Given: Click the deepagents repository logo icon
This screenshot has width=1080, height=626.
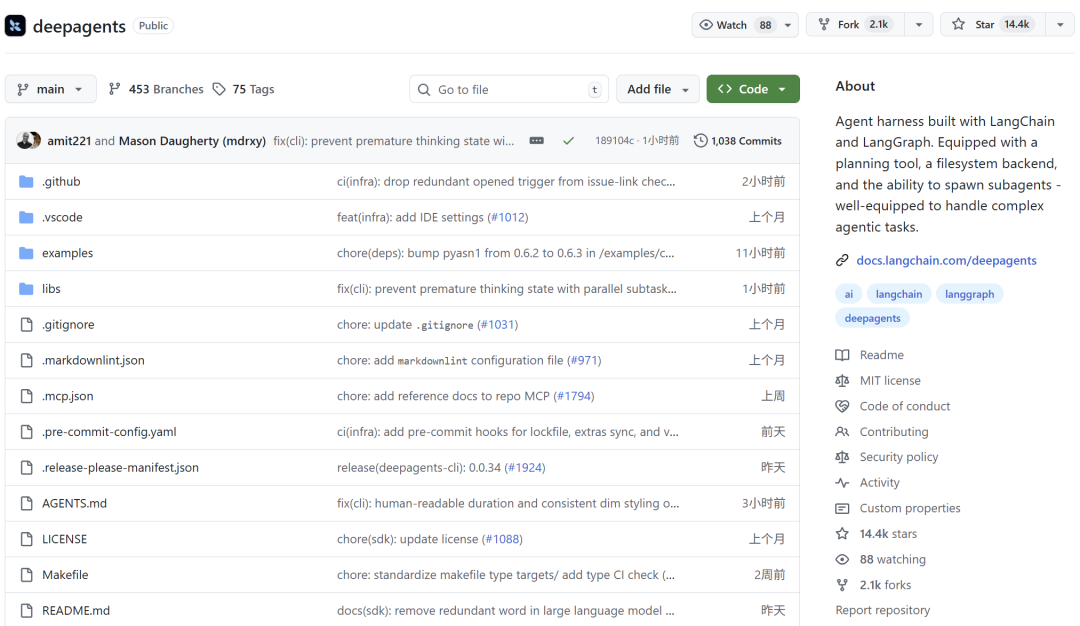Looking at the screenshot, I should [x=15, y=26].
